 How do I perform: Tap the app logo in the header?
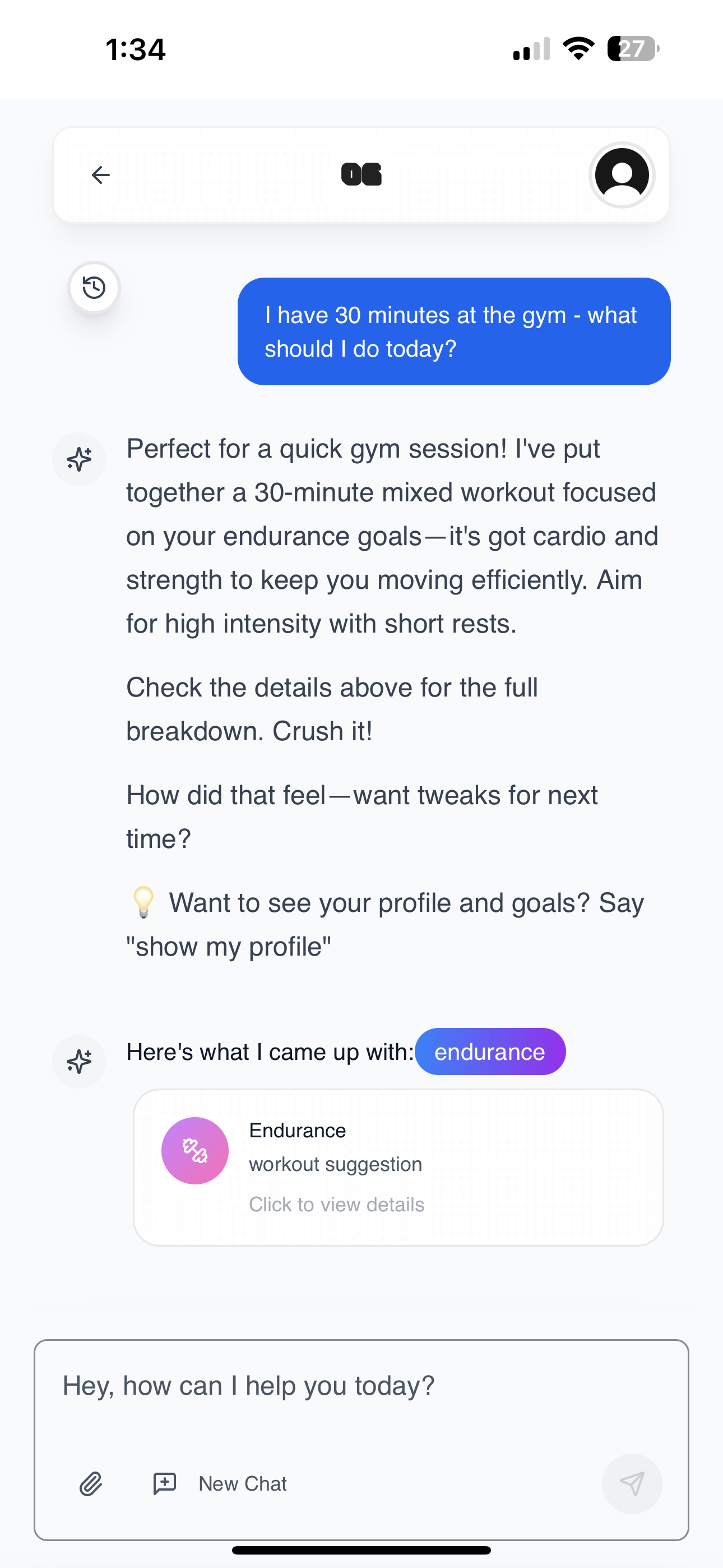click(361, 175)
